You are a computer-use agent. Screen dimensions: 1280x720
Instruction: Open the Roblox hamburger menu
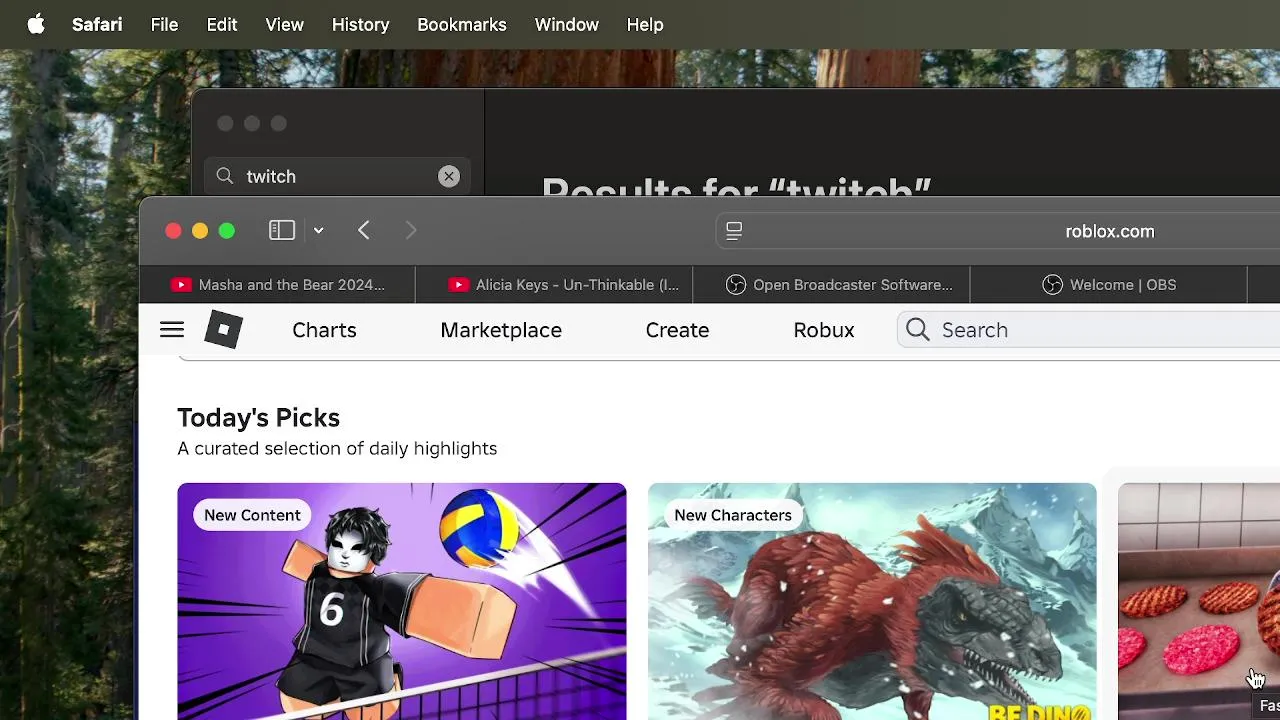click(x=172, y=330)
